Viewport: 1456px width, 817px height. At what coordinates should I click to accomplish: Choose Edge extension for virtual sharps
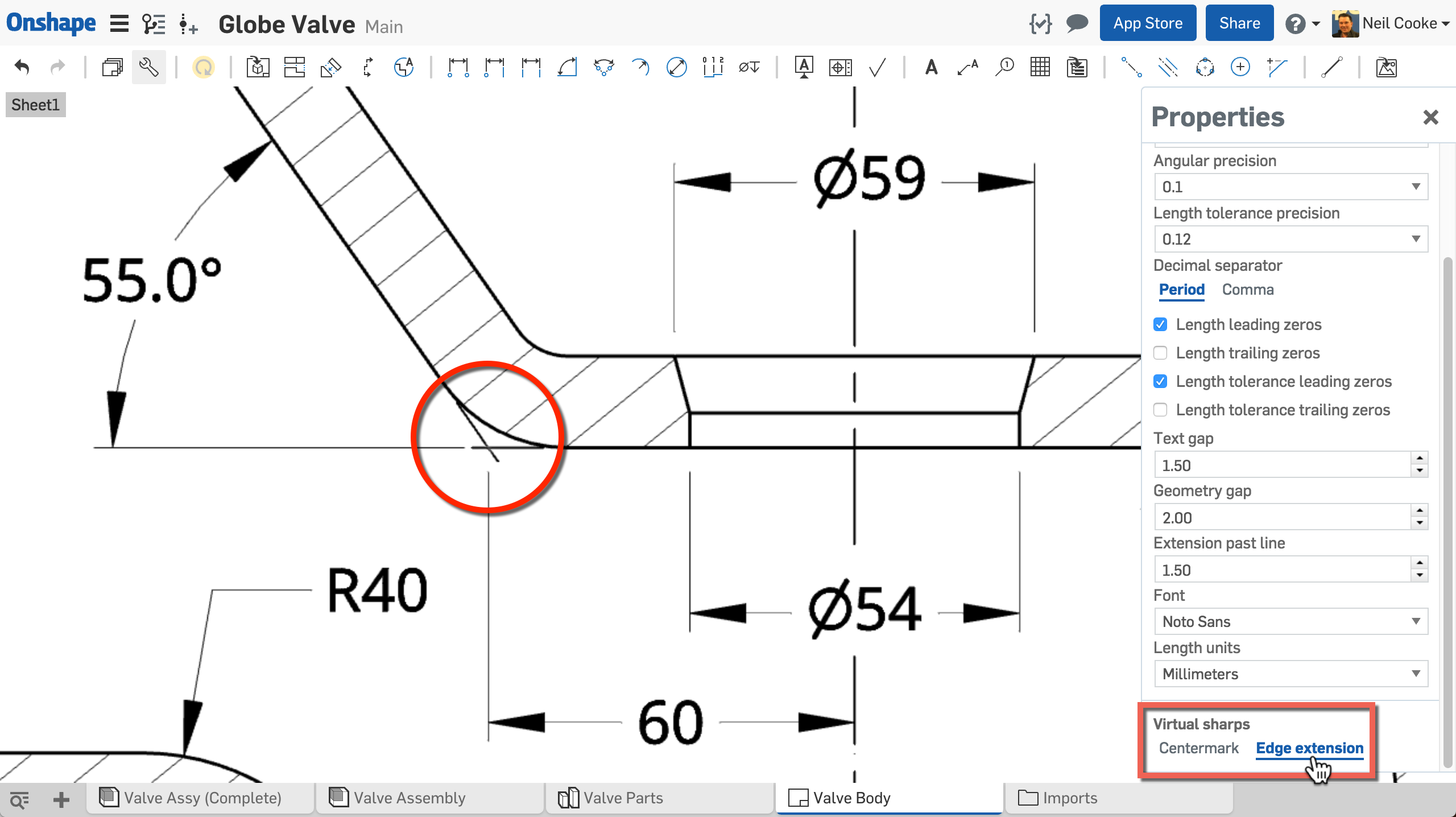[x=1310, y=748]
